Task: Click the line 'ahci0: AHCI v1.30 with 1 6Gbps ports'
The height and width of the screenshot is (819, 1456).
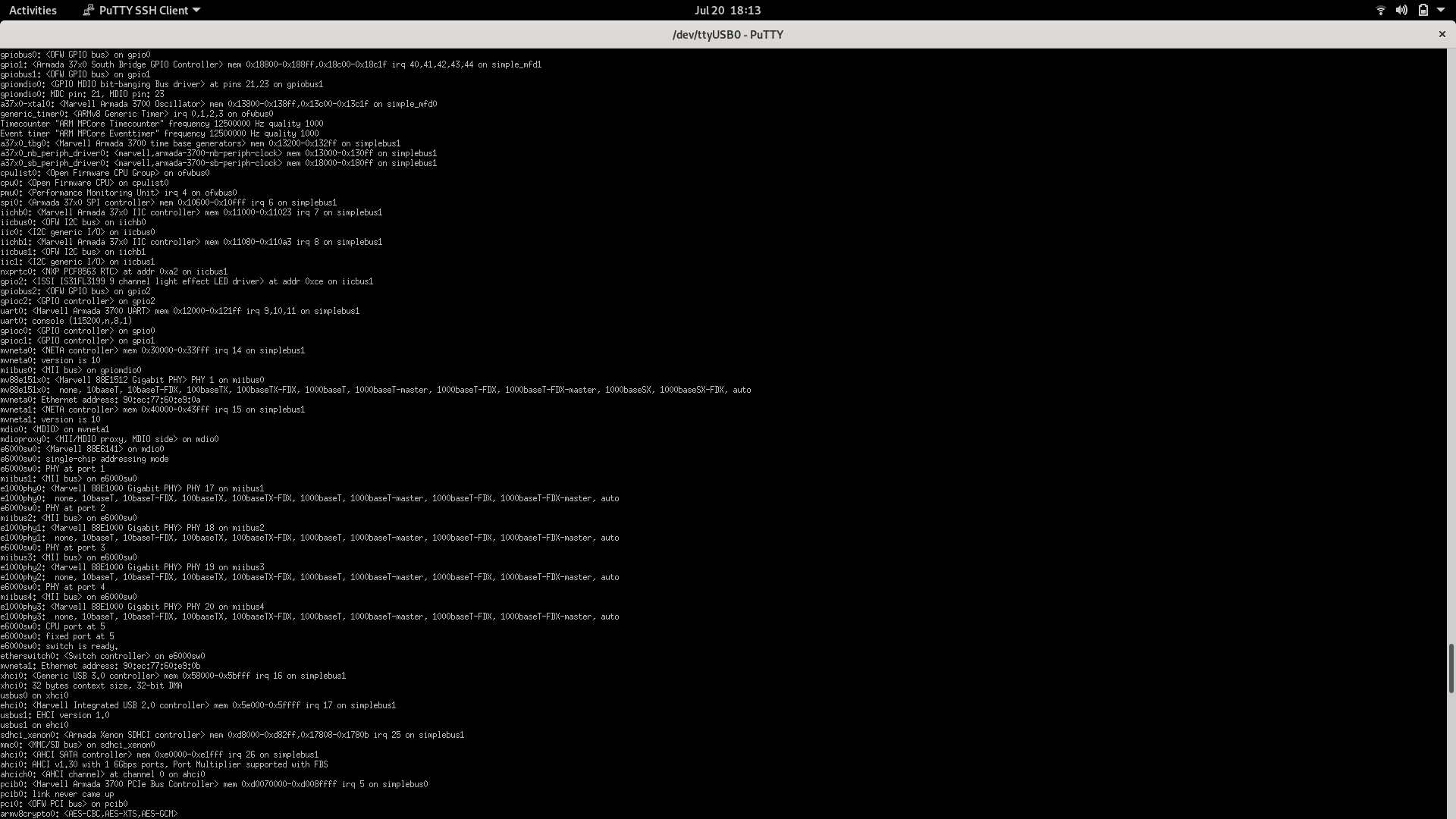Action: tap(164, 764)
